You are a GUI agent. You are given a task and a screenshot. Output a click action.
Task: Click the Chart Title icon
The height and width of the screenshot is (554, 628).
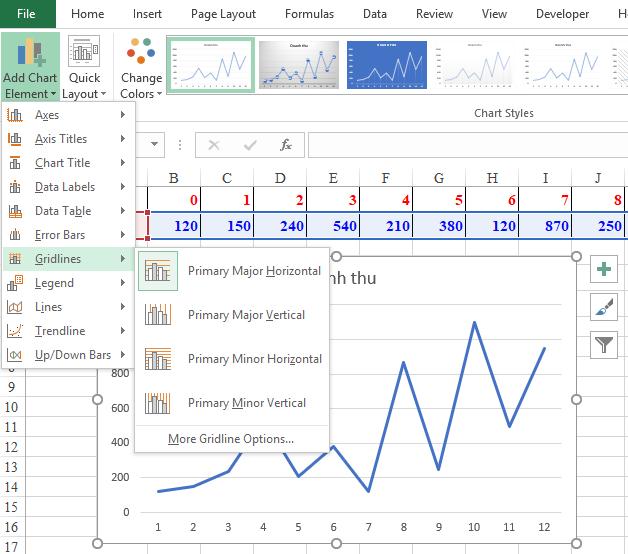click(x=15, y=163)
